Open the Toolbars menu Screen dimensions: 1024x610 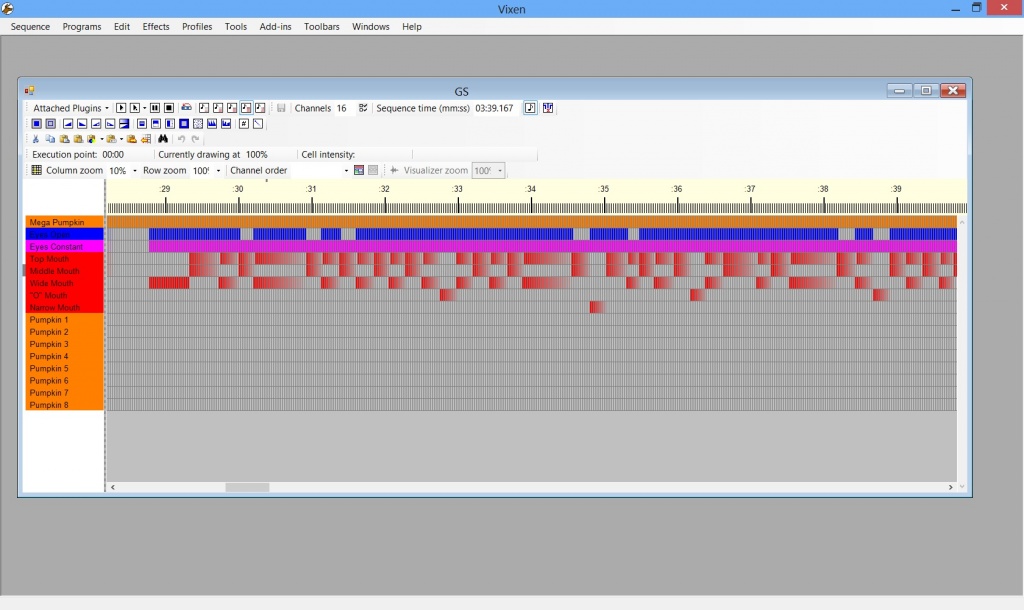point(321,26)
